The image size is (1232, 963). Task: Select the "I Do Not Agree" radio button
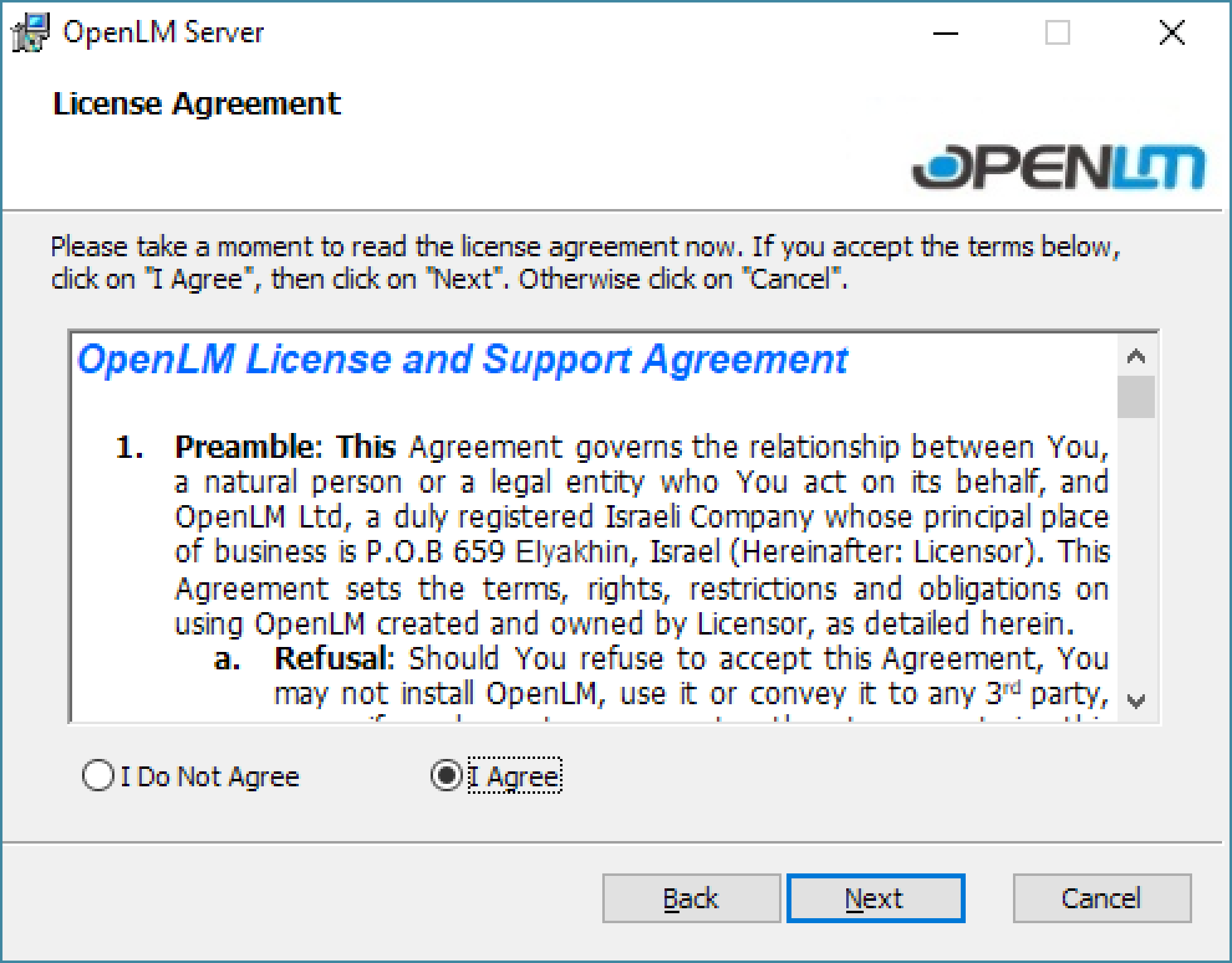[x=98, y=776]
